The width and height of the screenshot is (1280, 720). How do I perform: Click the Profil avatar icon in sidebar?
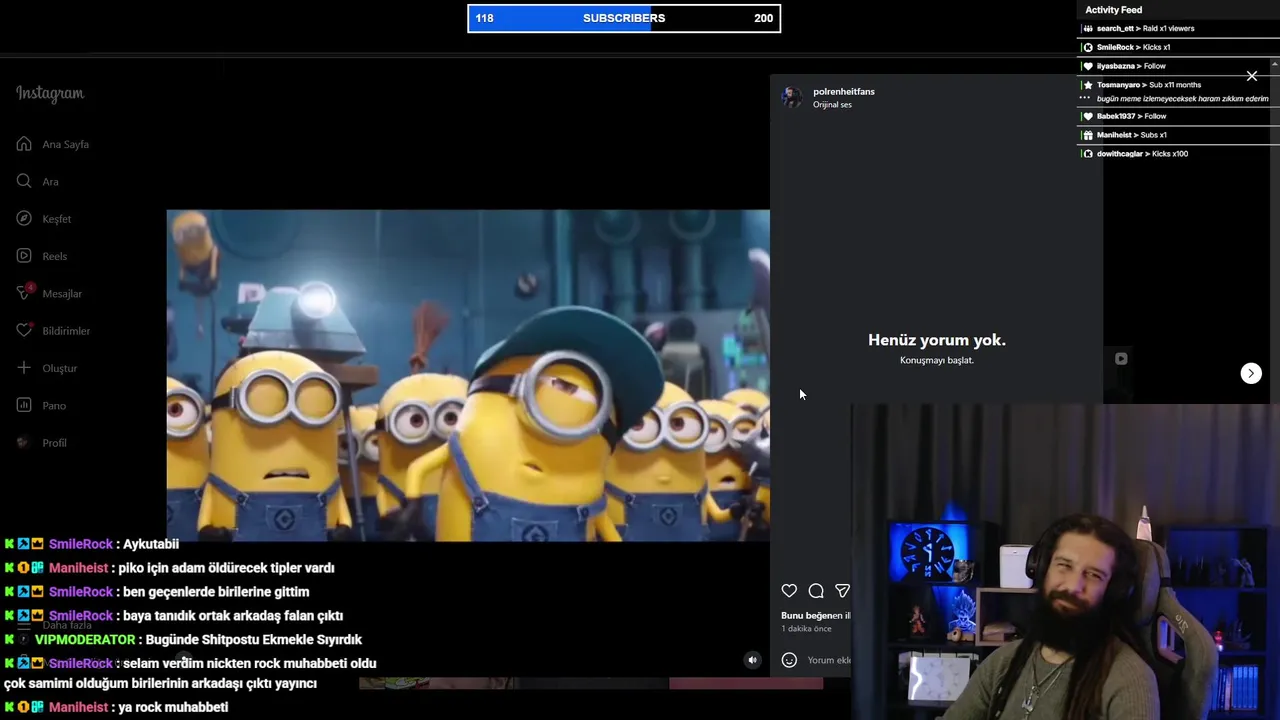(x=24, y=442)
